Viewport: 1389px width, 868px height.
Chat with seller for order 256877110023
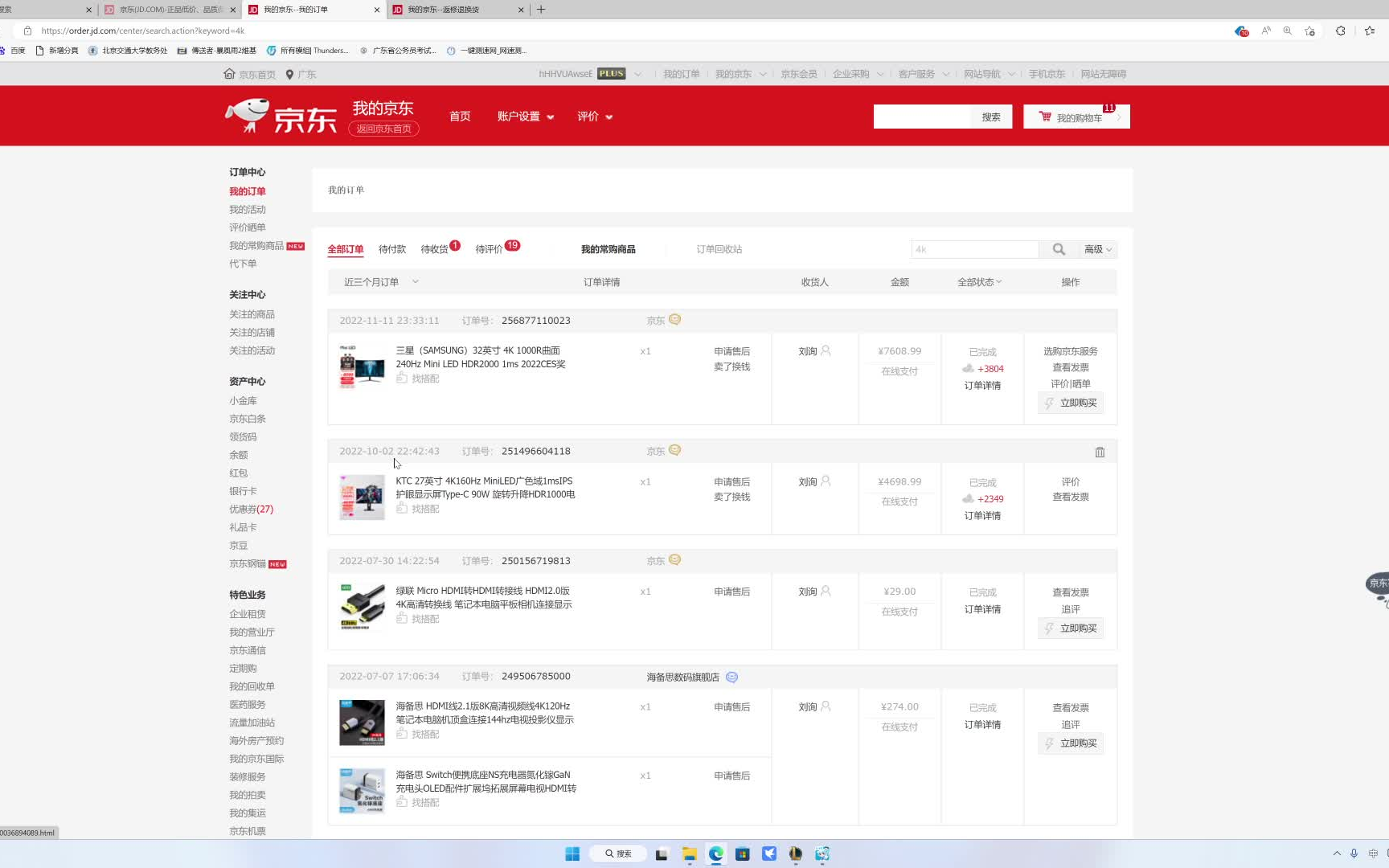coord(674,319)
